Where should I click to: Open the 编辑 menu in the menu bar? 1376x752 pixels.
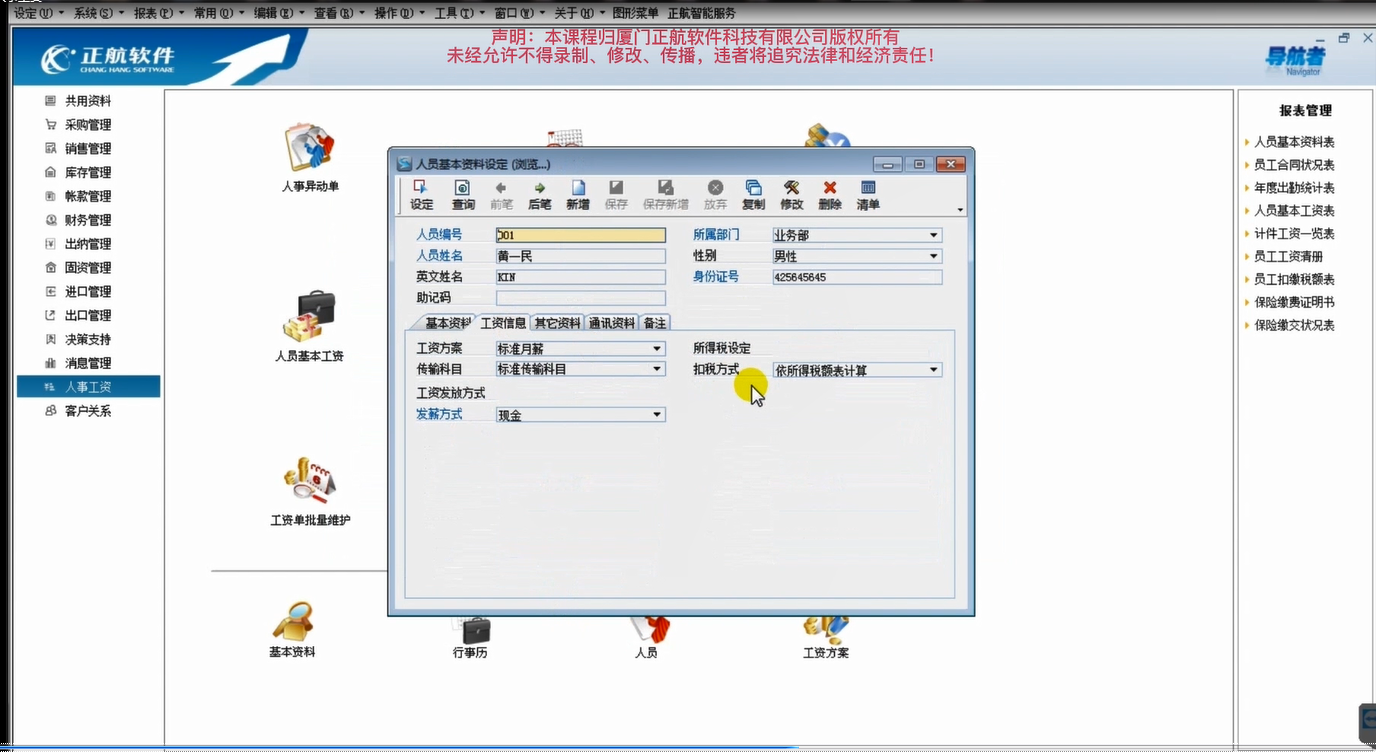[x=279, y=13]
